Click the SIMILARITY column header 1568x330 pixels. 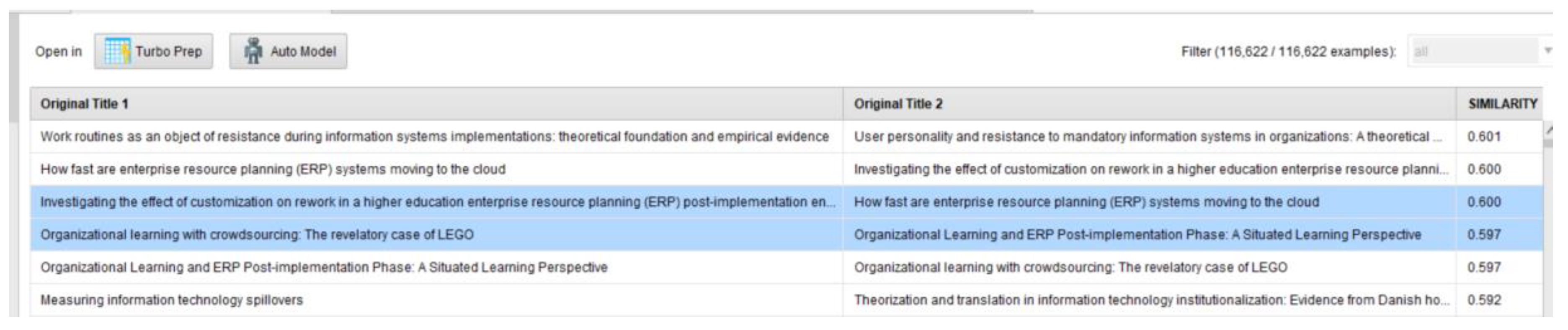point(1502,104)
